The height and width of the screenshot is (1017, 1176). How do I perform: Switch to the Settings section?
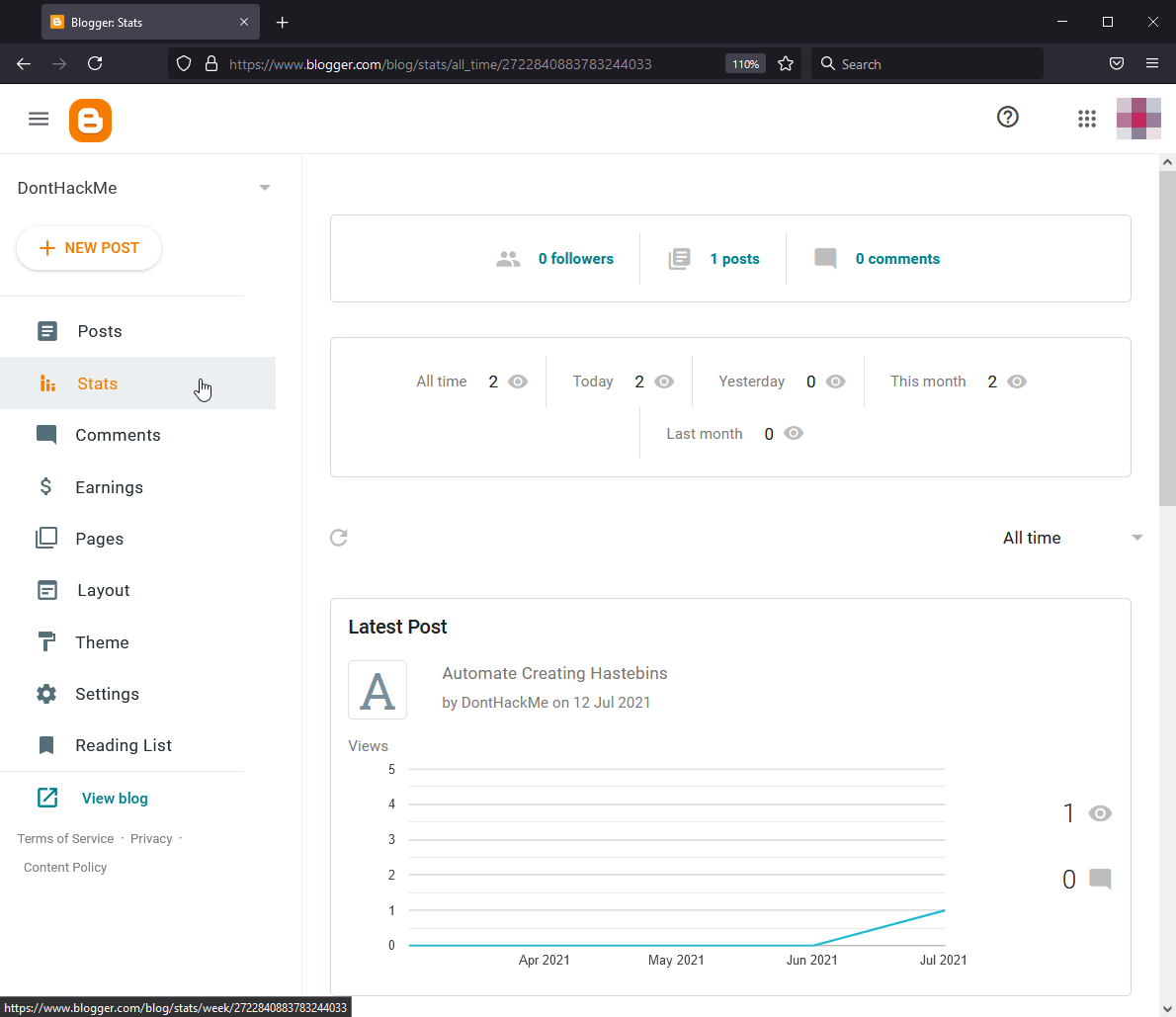coord(107,694)
